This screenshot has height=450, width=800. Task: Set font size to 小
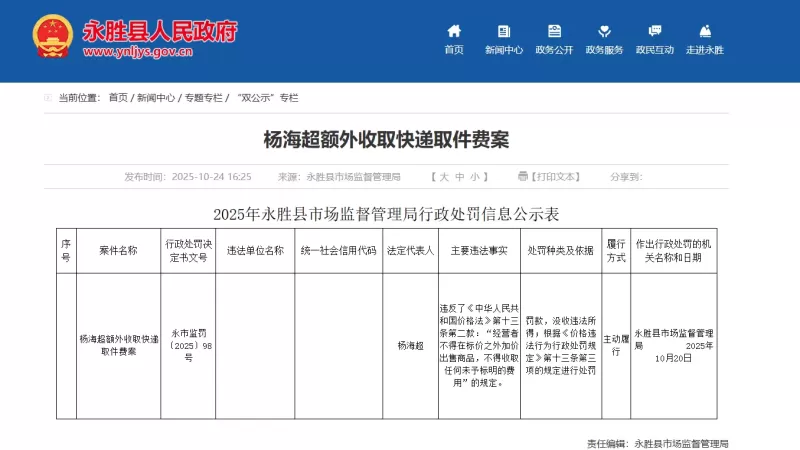click(474, 176)
